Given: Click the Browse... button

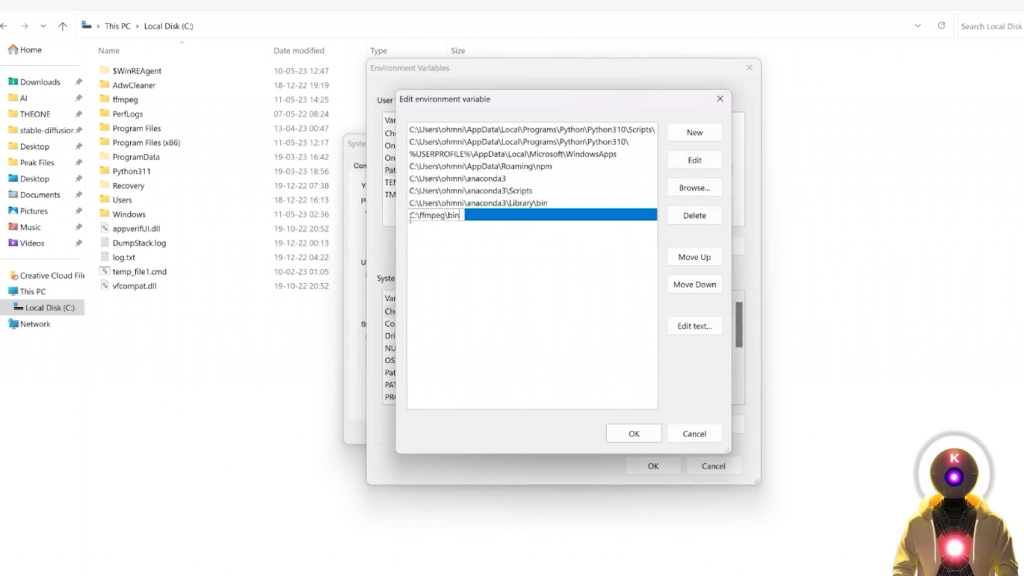Looking at the screenshot, I should click(694, 188).
